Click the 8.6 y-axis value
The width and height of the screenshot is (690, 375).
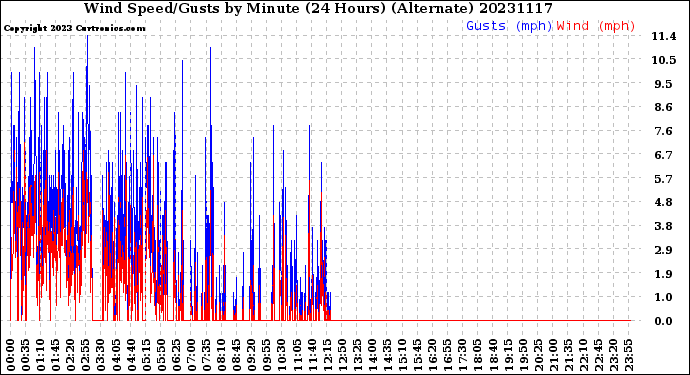pos(664,107)
